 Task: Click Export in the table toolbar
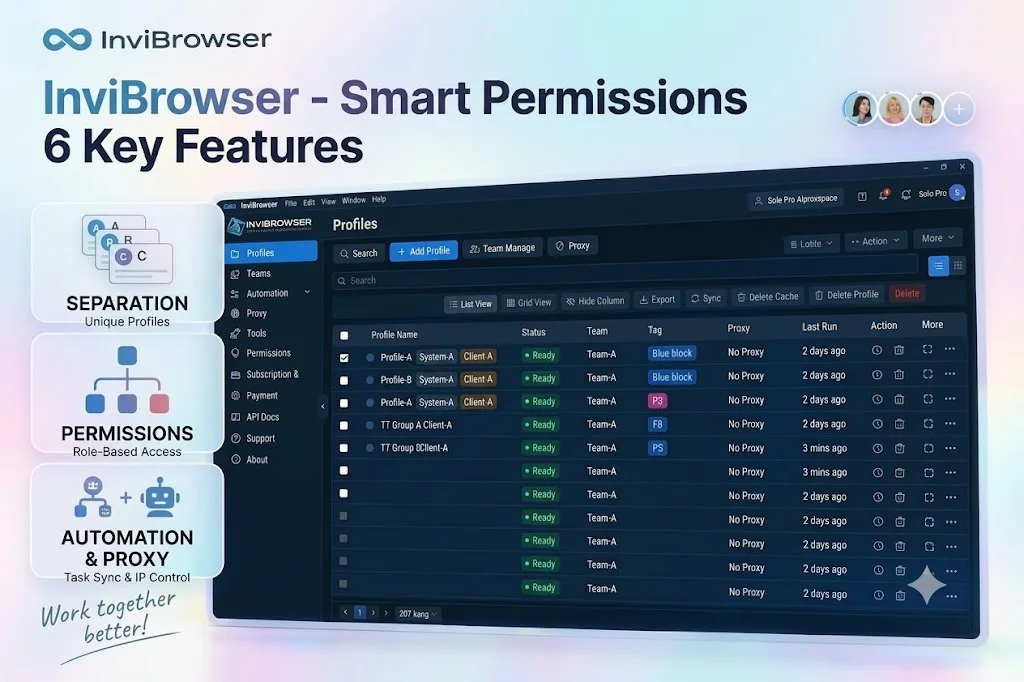click(657, 299)
